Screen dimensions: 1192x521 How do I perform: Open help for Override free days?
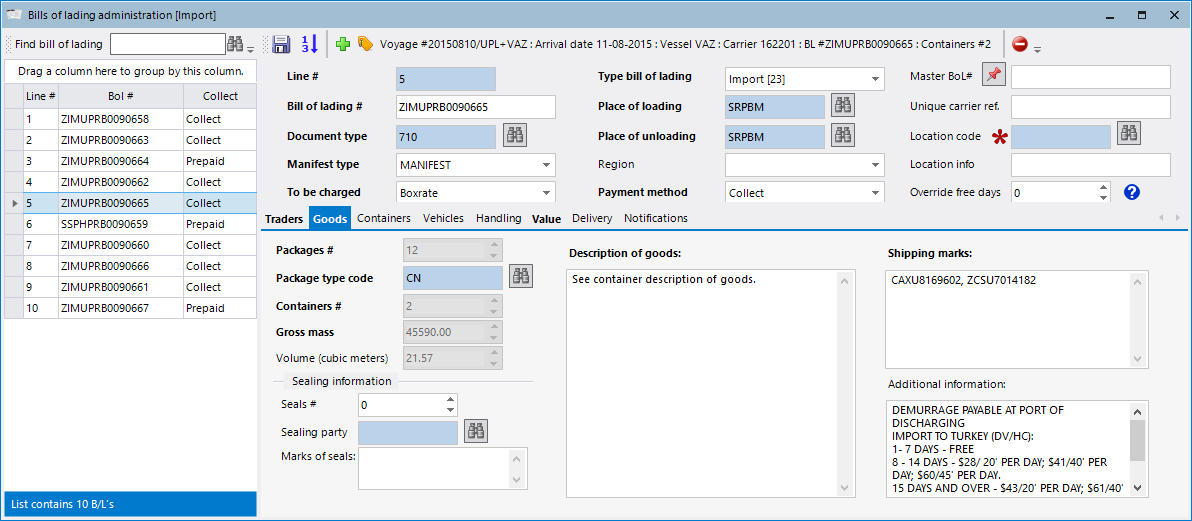click(x=1131, y=192)
